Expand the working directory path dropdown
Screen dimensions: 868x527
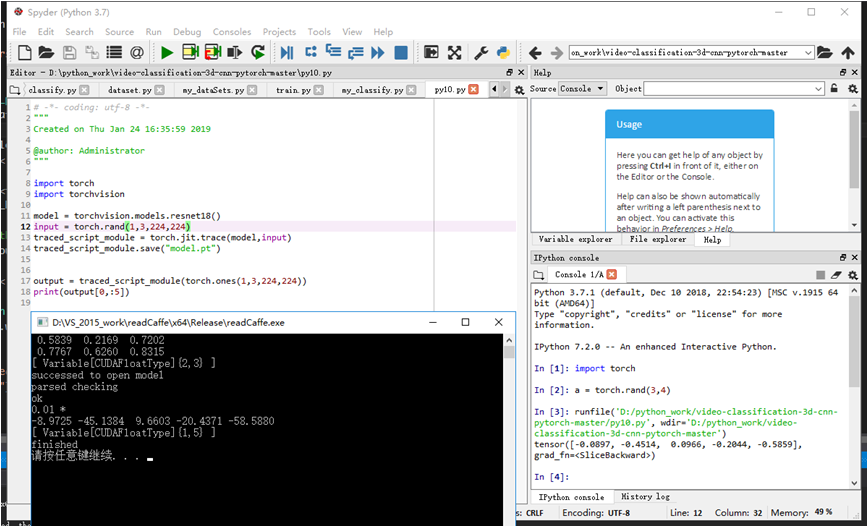point(808,52)
